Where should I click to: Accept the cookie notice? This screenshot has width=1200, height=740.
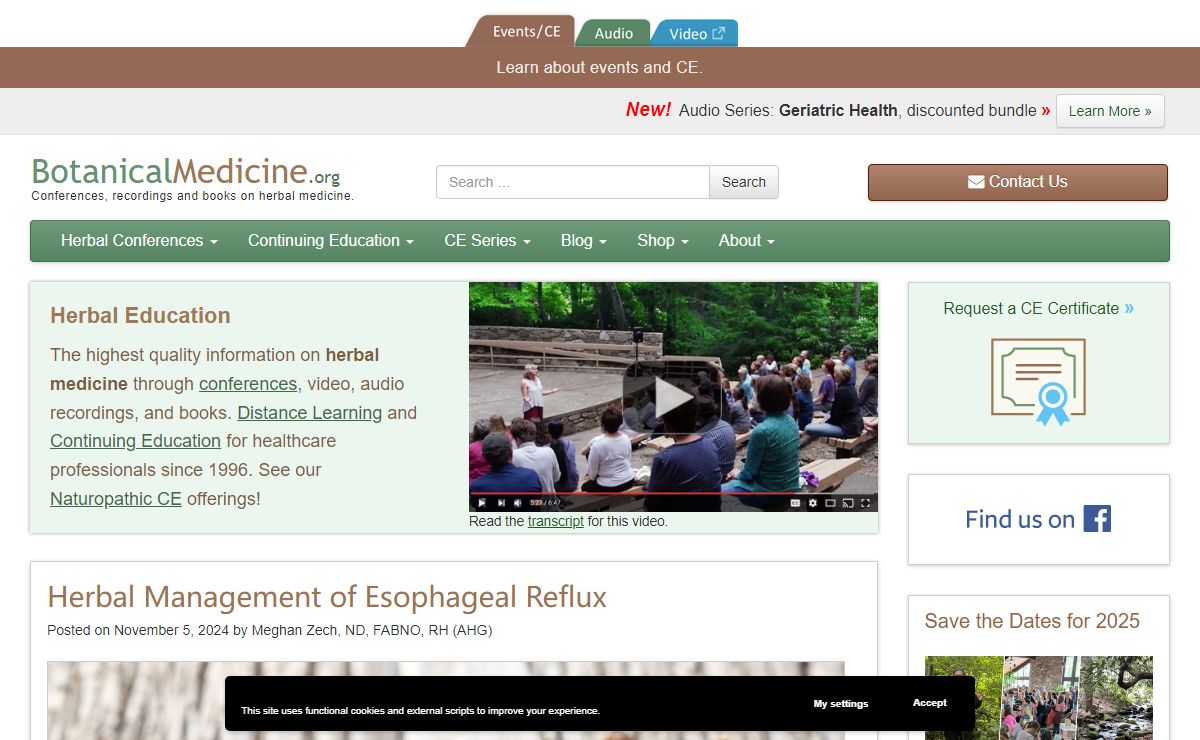[930, 703]
